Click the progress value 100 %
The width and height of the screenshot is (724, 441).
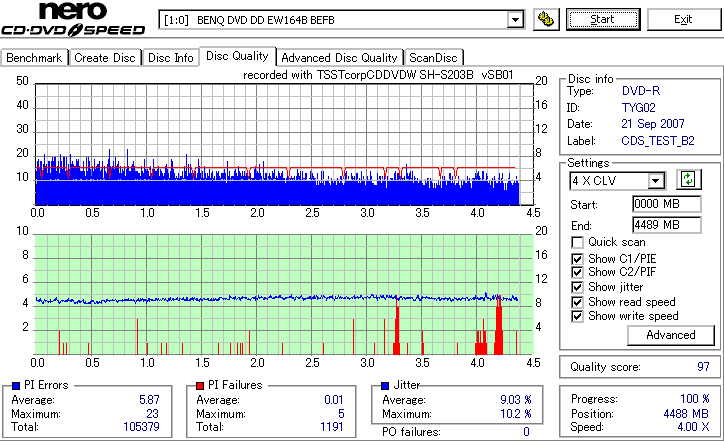pos(695,399)
